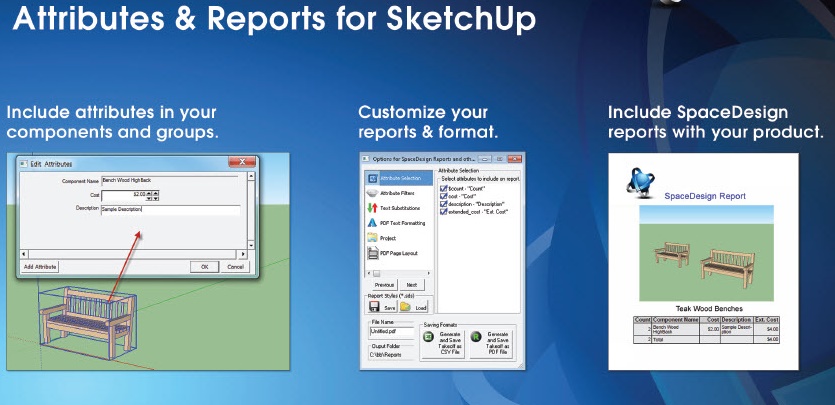This screenshot has height=405, width=835.
Task: Click the "Bench Wood HighBack" table cell
Action: point(676,329)
